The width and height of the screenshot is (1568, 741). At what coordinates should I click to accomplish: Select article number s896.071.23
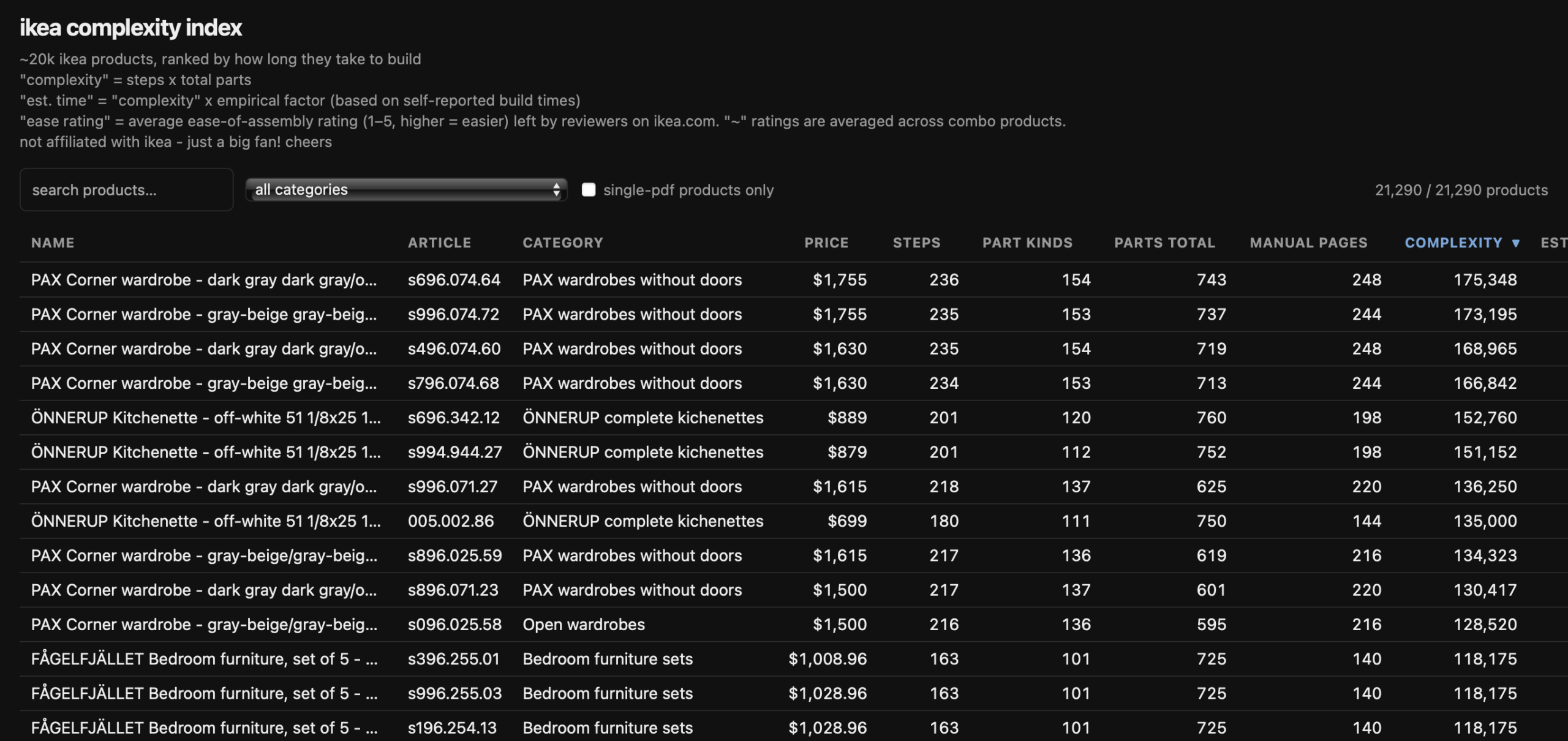click(x=453, y=590)
